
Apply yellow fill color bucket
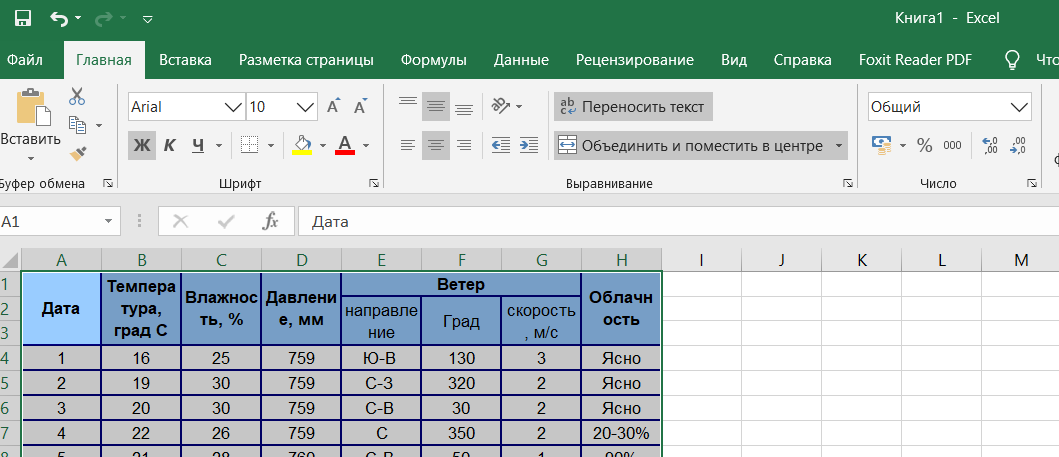302,145
